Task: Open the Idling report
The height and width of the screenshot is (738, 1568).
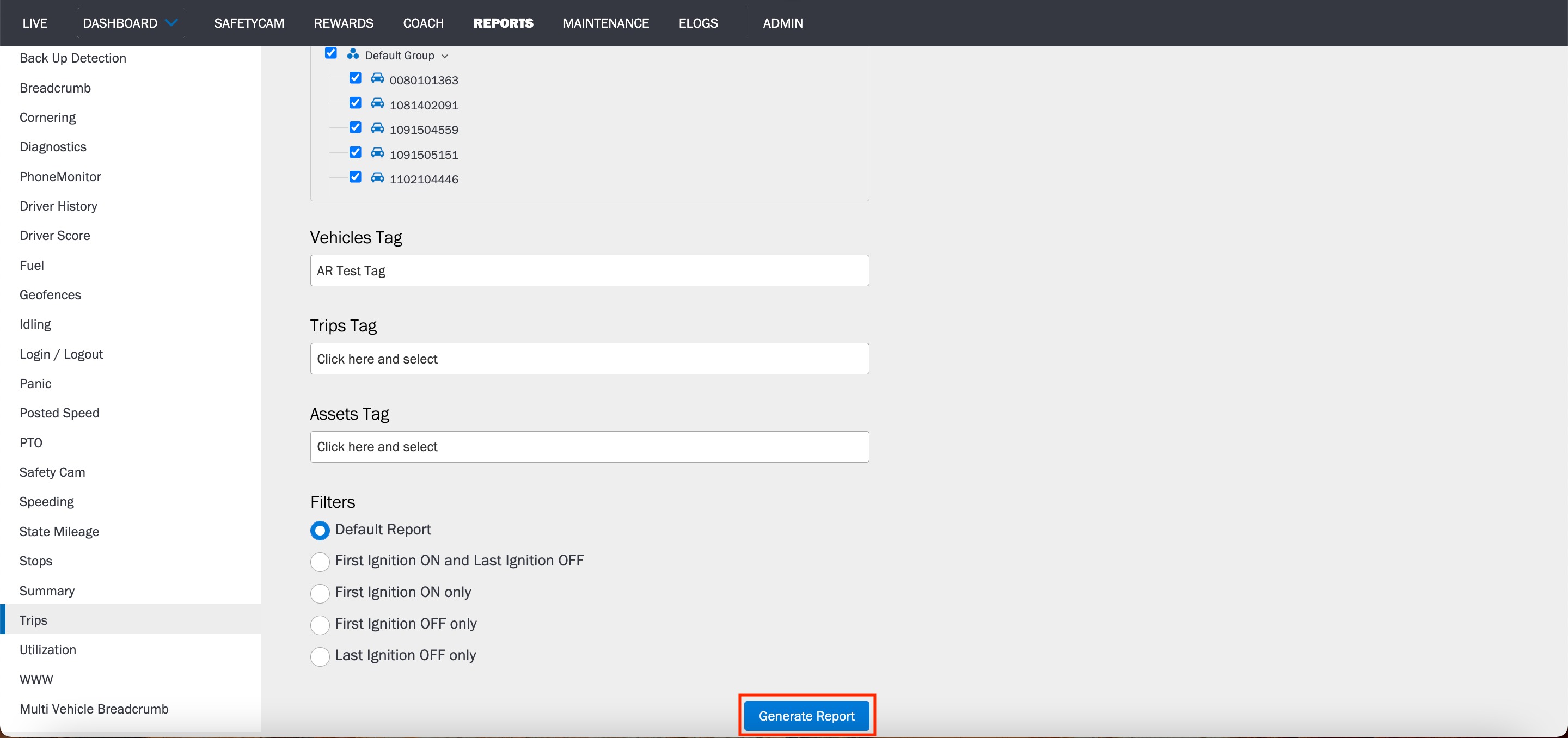Action: pyautogui.click(x=35, y=325)
